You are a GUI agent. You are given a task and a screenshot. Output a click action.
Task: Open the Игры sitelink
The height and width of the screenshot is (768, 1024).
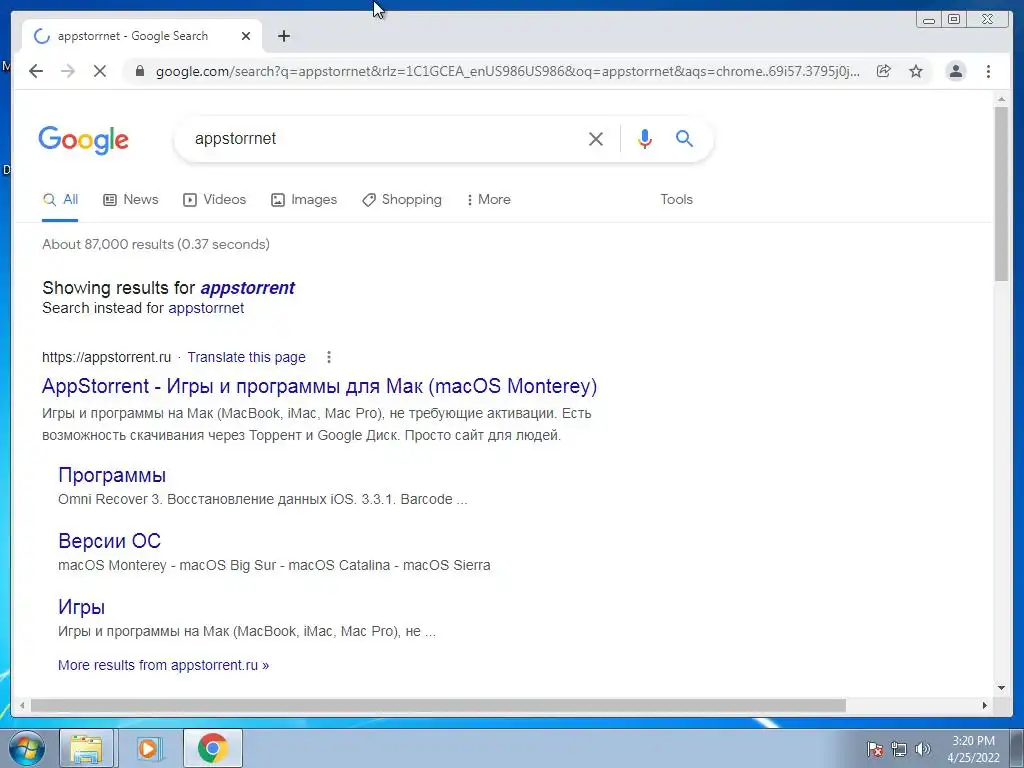81,607
